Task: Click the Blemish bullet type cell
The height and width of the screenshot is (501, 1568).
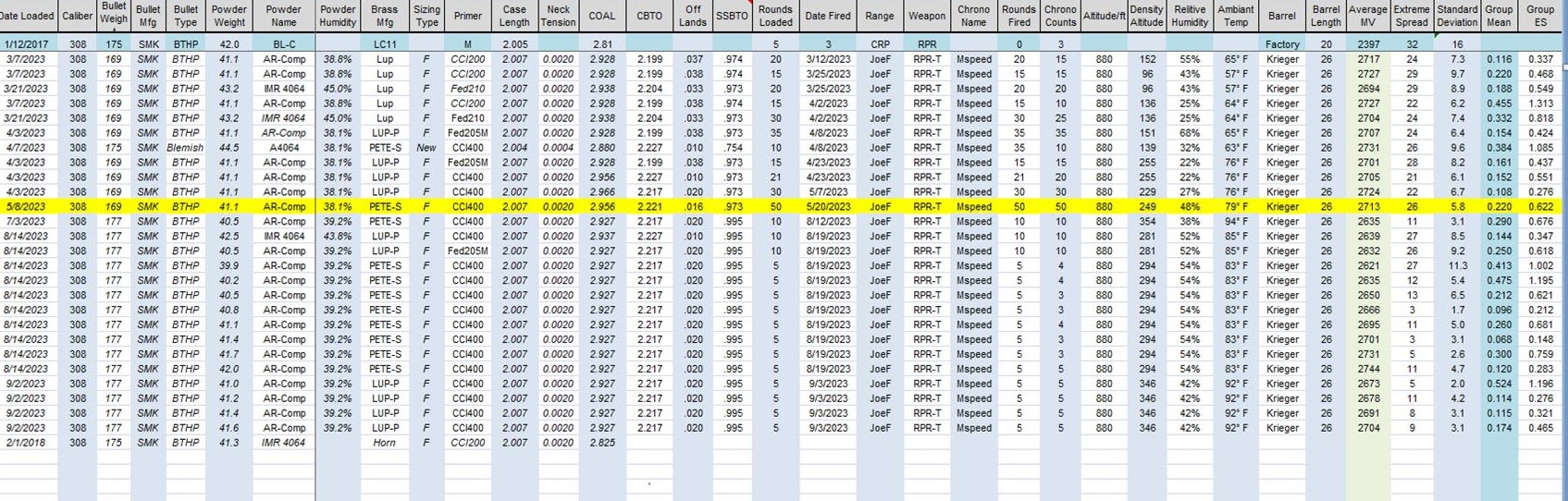Action: (185, 148)
